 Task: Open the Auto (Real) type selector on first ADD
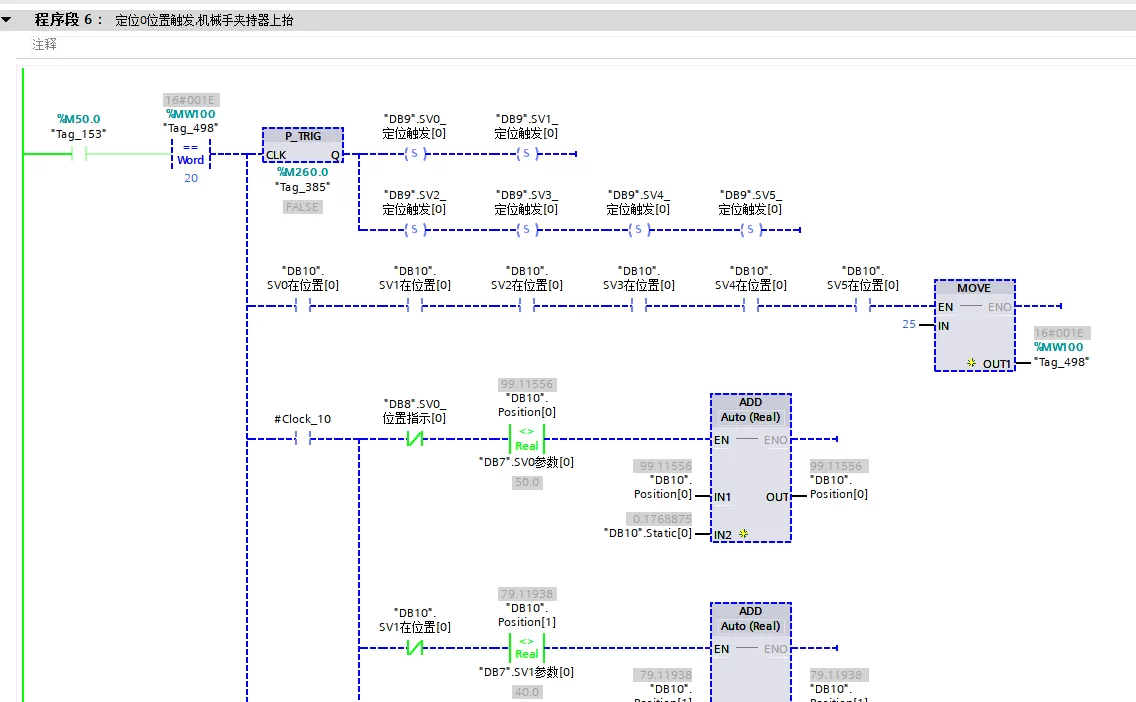tap(751, 417)
